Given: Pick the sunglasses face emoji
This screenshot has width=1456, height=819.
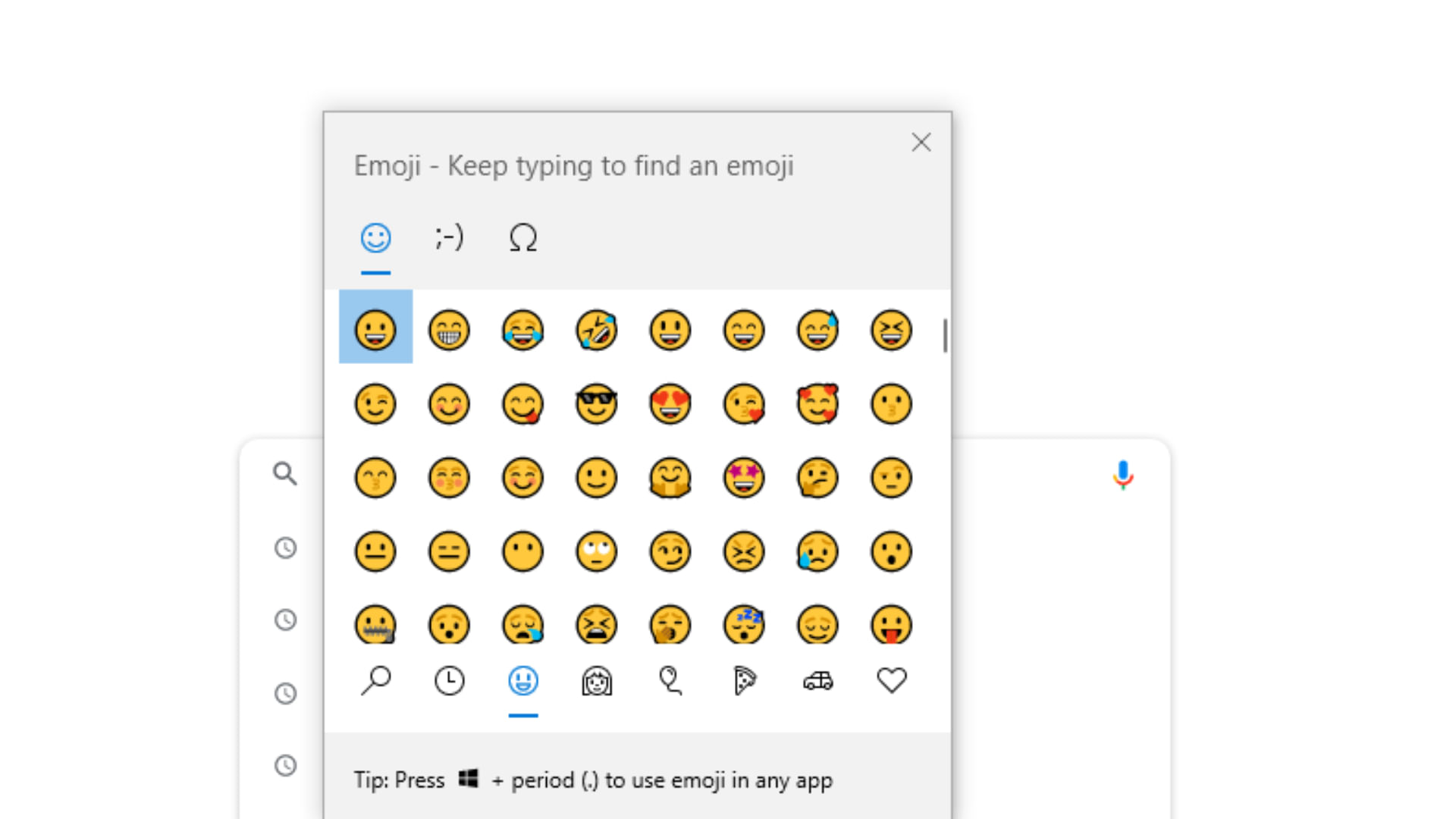Looking at the screenshot, I should tap(597, 404).
